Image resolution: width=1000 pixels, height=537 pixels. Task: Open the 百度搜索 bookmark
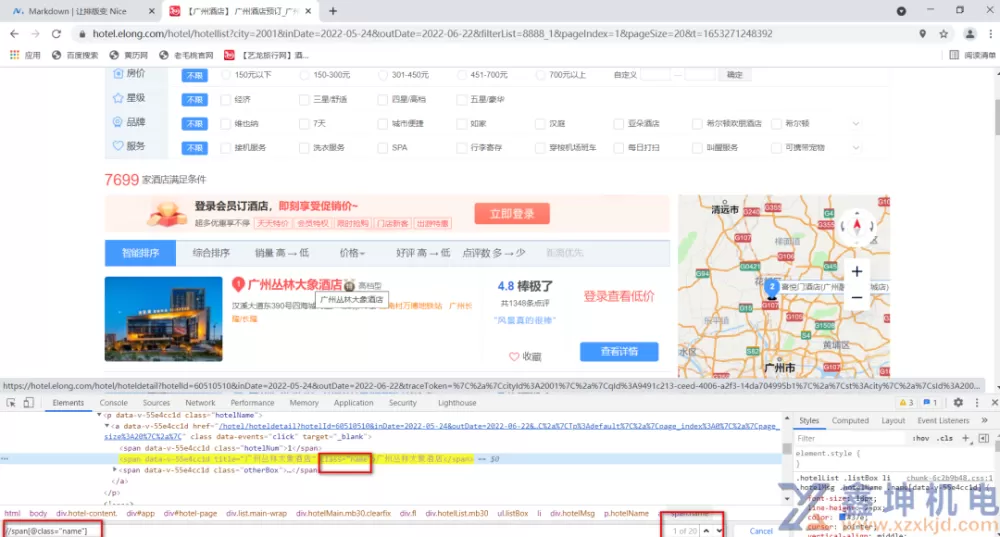tap(75, 55)
